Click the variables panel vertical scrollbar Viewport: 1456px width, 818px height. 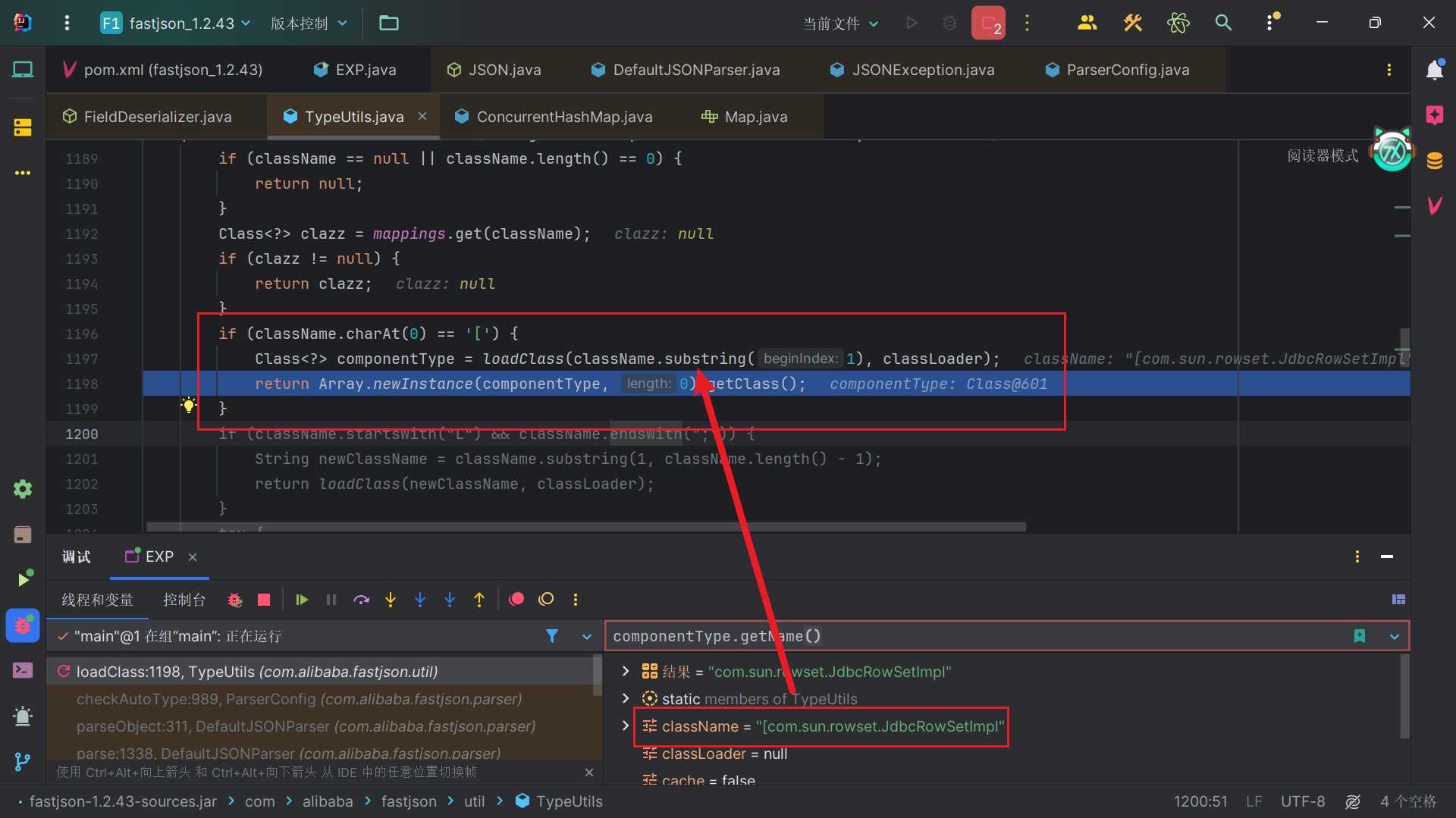point(1404,696)
